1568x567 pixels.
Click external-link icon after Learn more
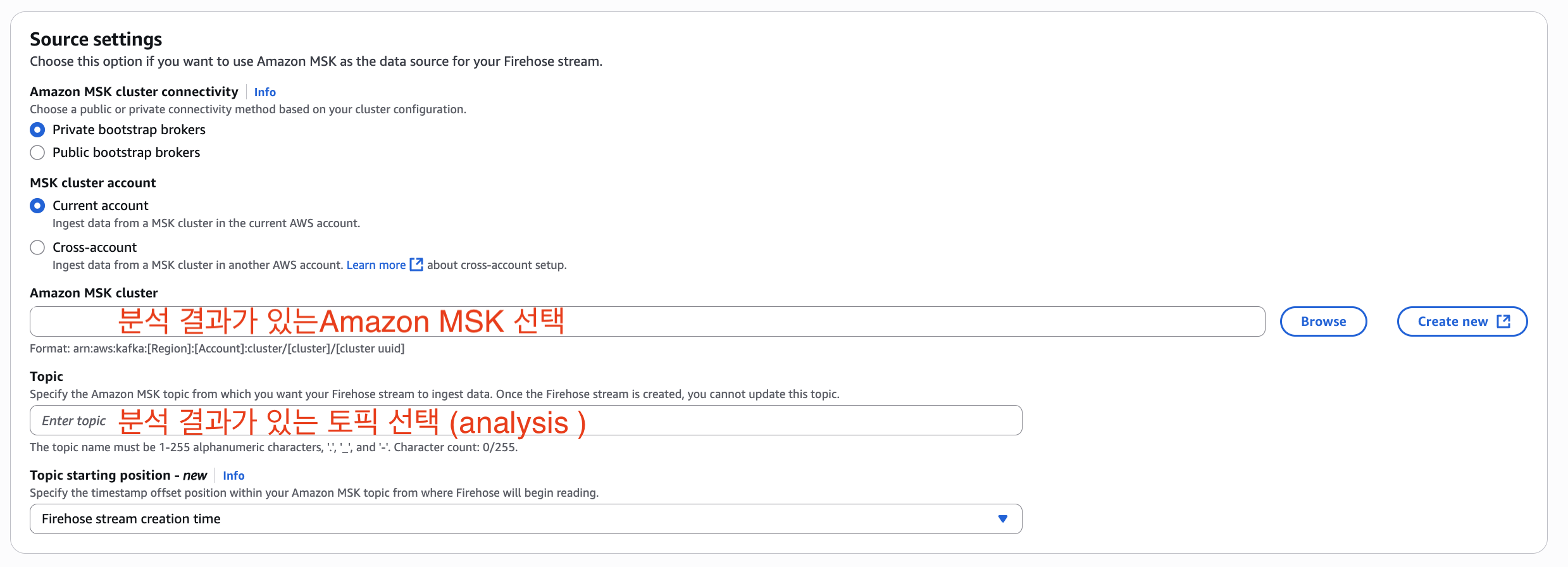(416, 265)
